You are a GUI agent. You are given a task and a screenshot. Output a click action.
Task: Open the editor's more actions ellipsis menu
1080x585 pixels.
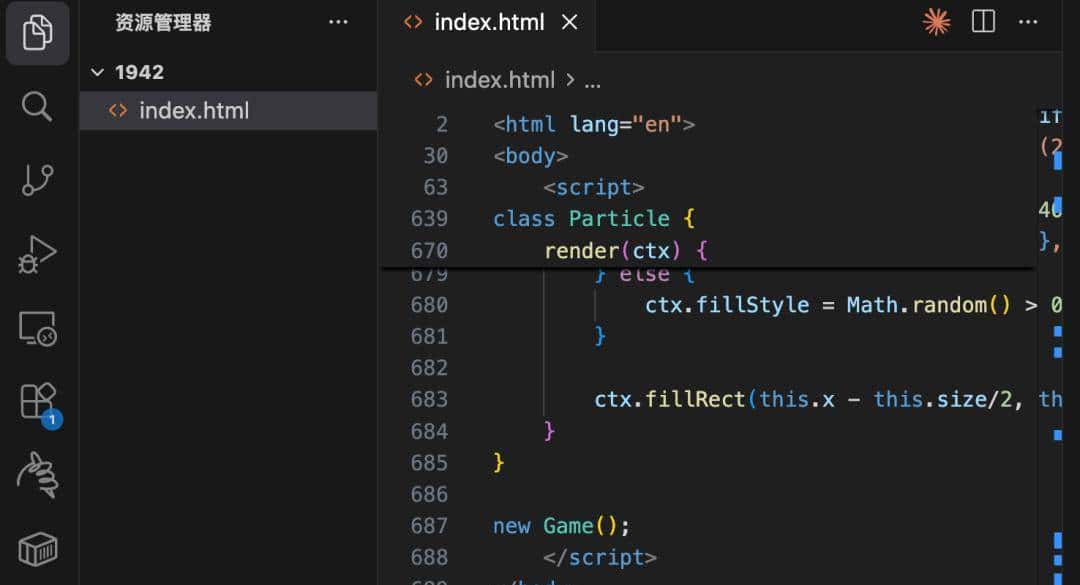[1028, 22]
